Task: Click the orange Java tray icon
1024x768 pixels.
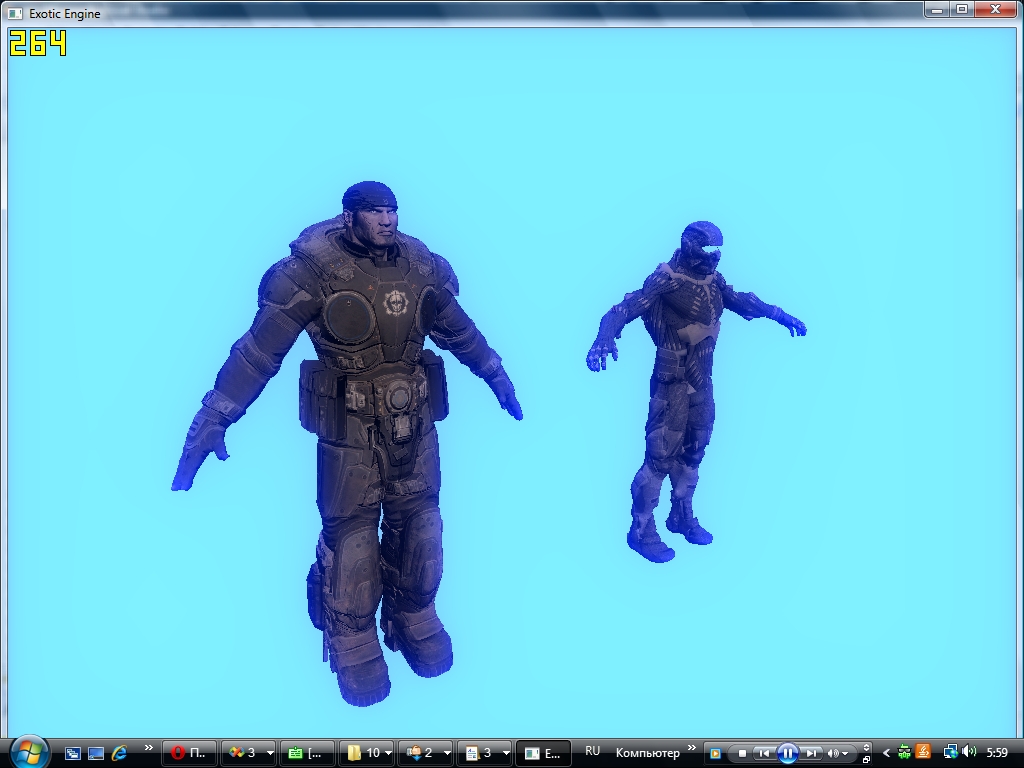Action: (923, 753)
